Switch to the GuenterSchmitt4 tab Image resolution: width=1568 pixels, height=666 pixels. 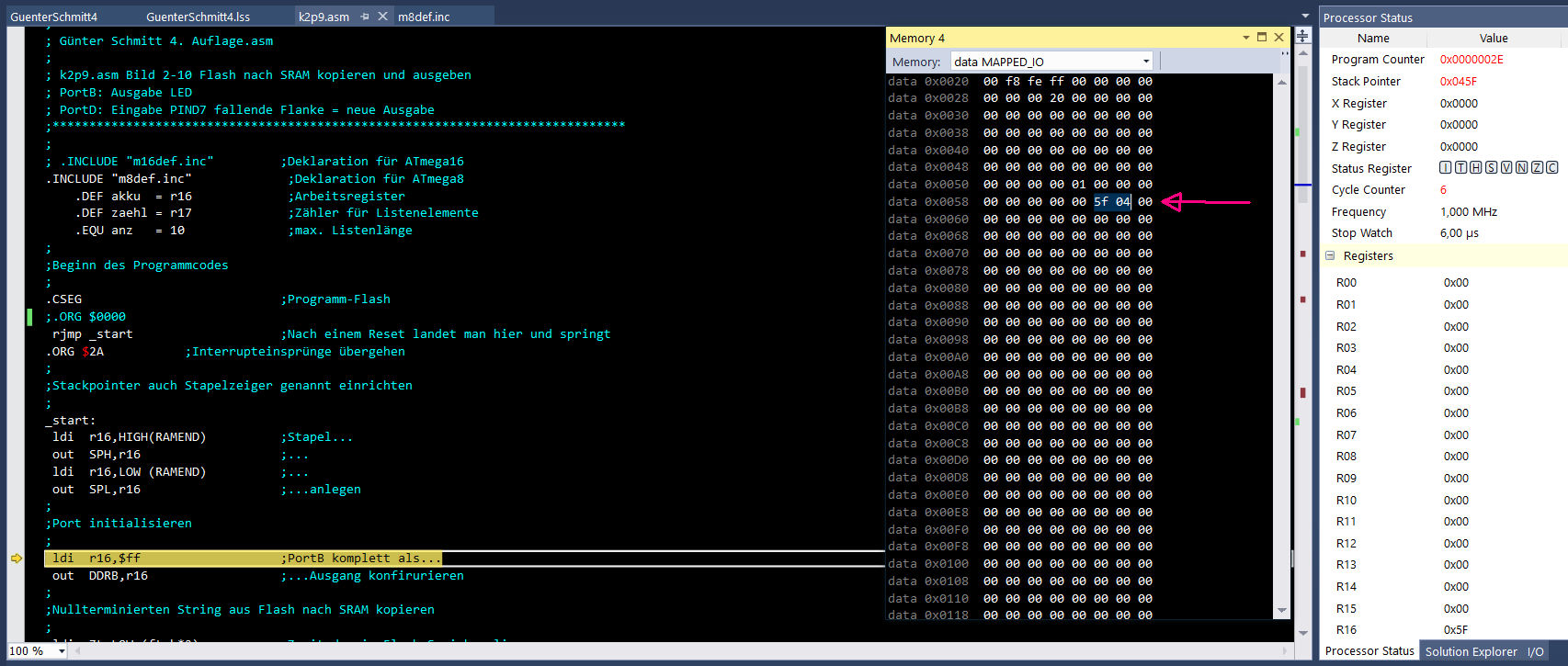coord(53,17)
